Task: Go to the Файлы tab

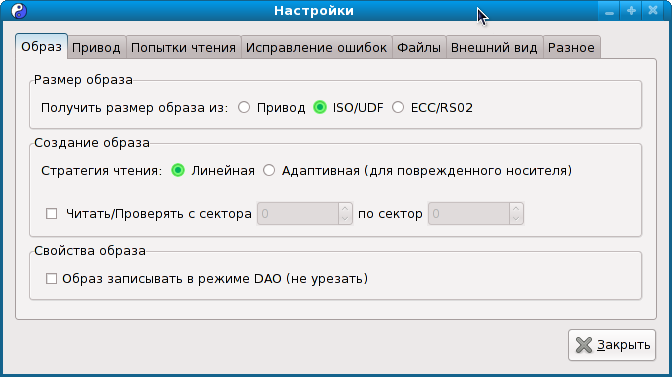Action: coord(419,47)
